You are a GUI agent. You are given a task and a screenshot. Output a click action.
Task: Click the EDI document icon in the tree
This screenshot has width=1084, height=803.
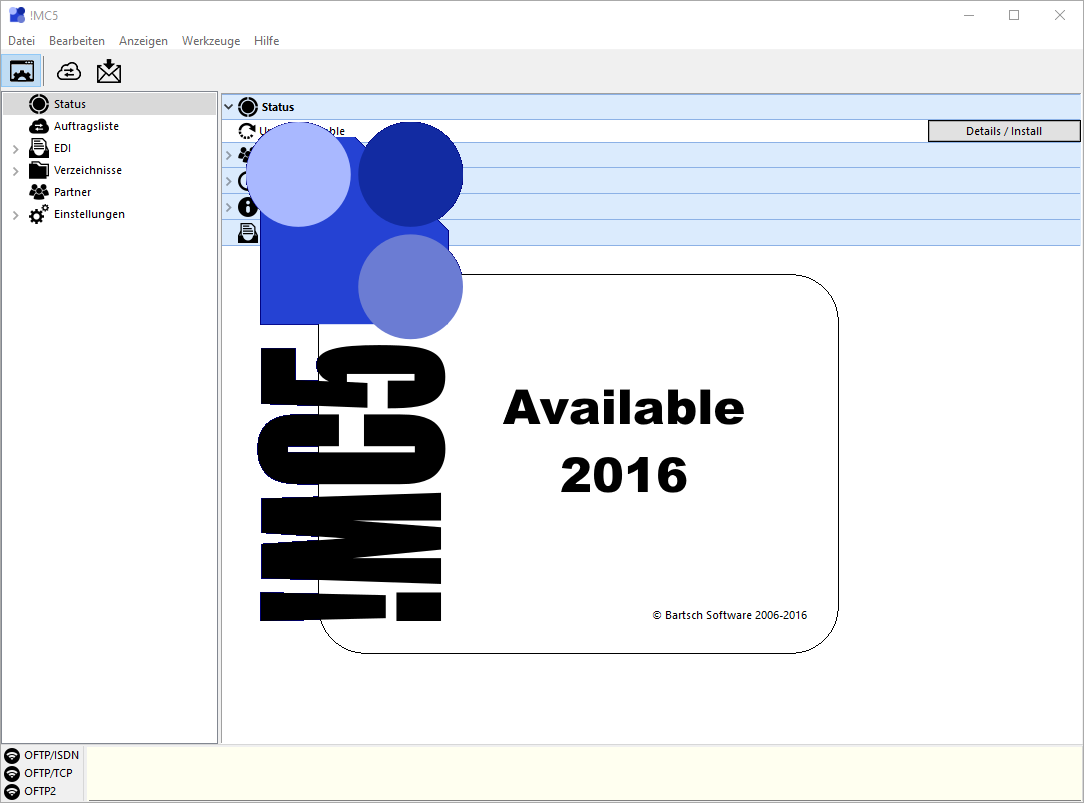click(x=39, y=148)
